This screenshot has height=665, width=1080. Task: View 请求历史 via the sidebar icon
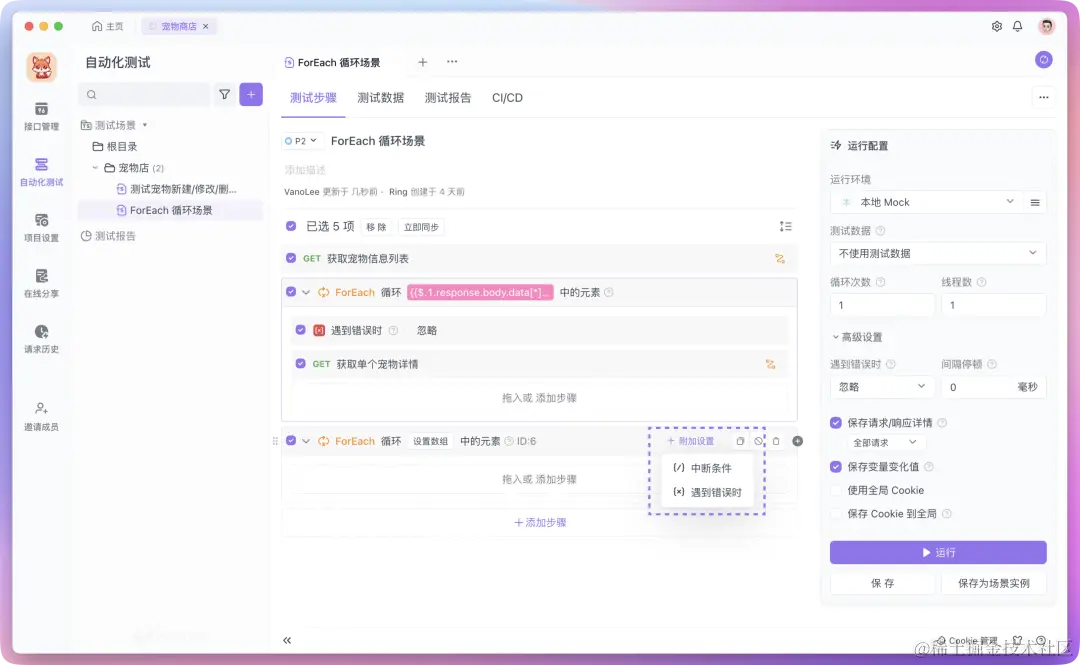(40, 338)
